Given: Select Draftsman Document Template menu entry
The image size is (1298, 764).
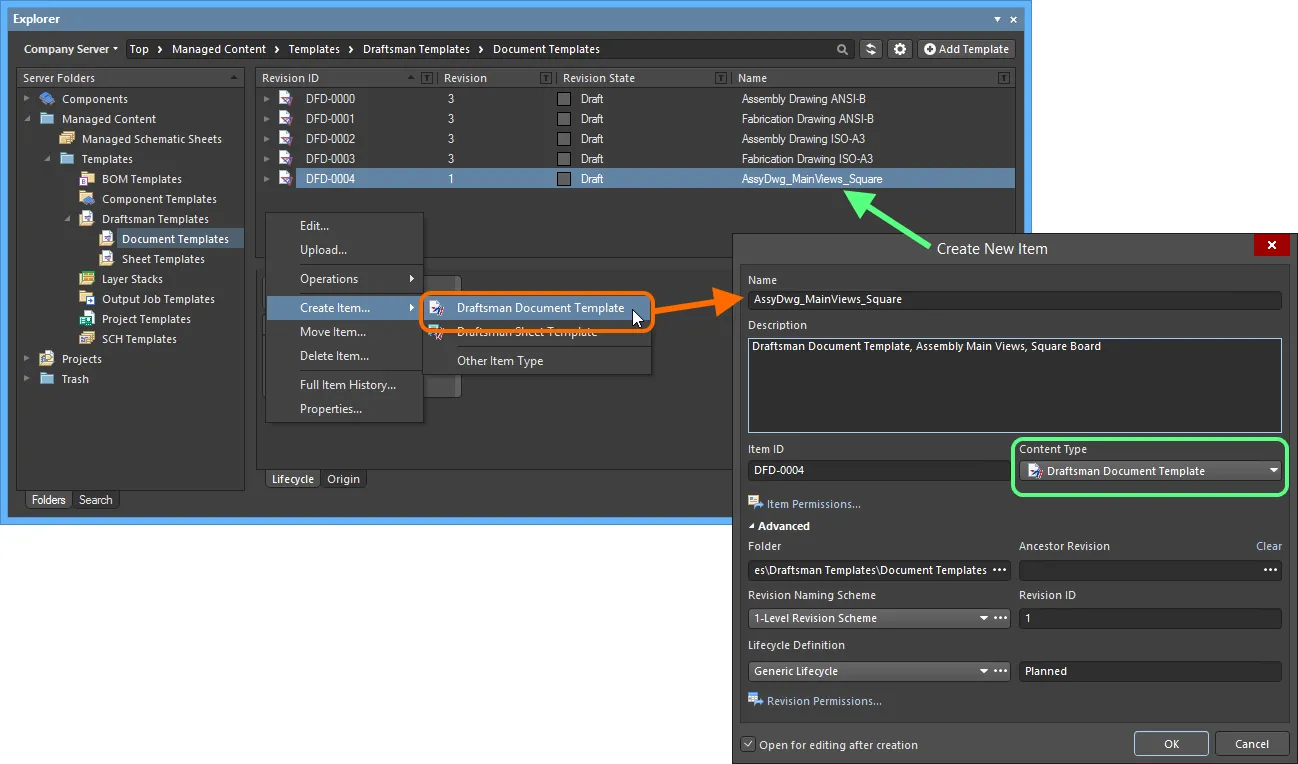Looking at the screenshot, I should 537,308.
